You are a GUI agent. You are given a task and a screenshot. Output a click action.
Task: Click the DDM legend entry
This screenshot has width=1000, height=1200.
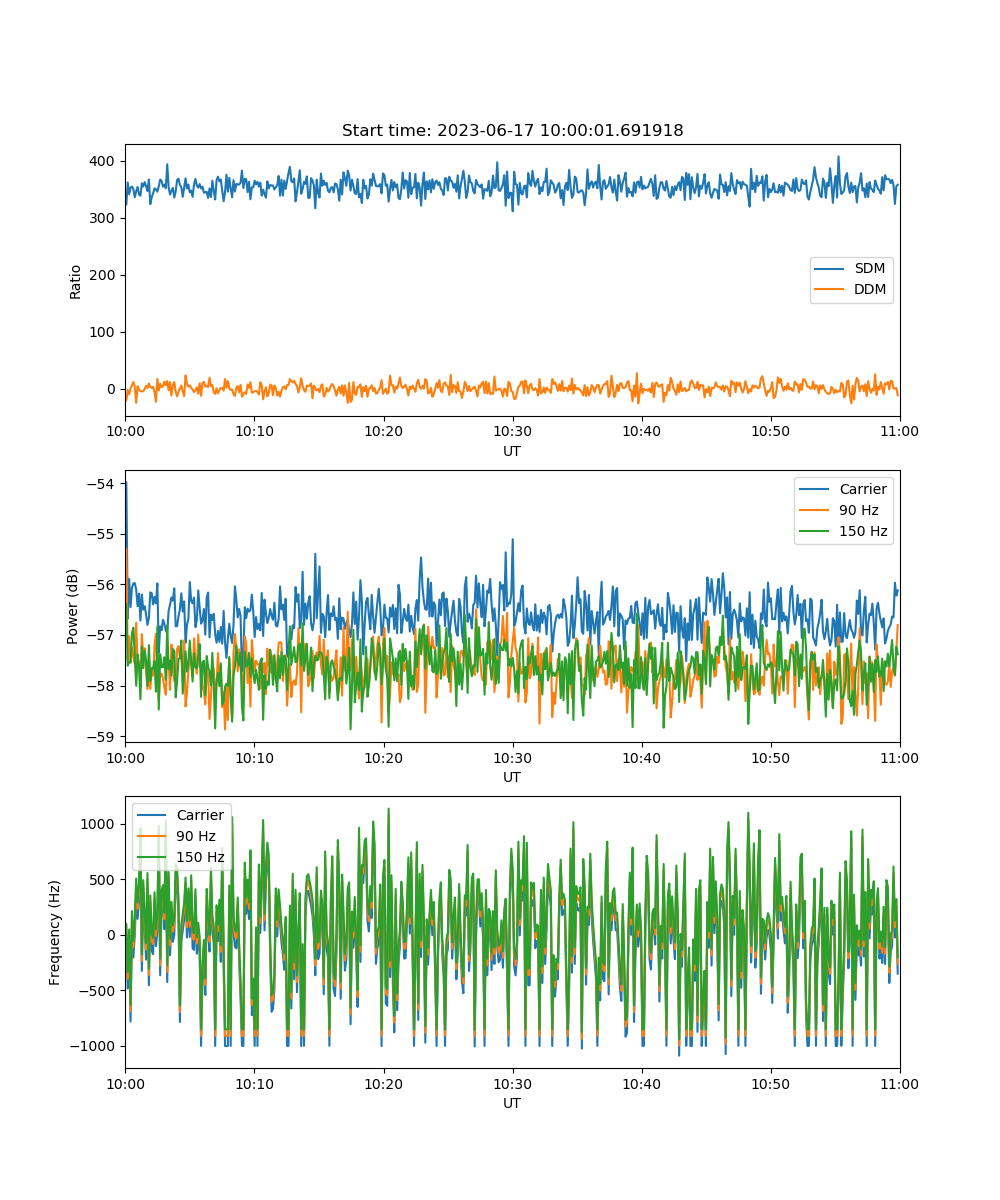870,290
